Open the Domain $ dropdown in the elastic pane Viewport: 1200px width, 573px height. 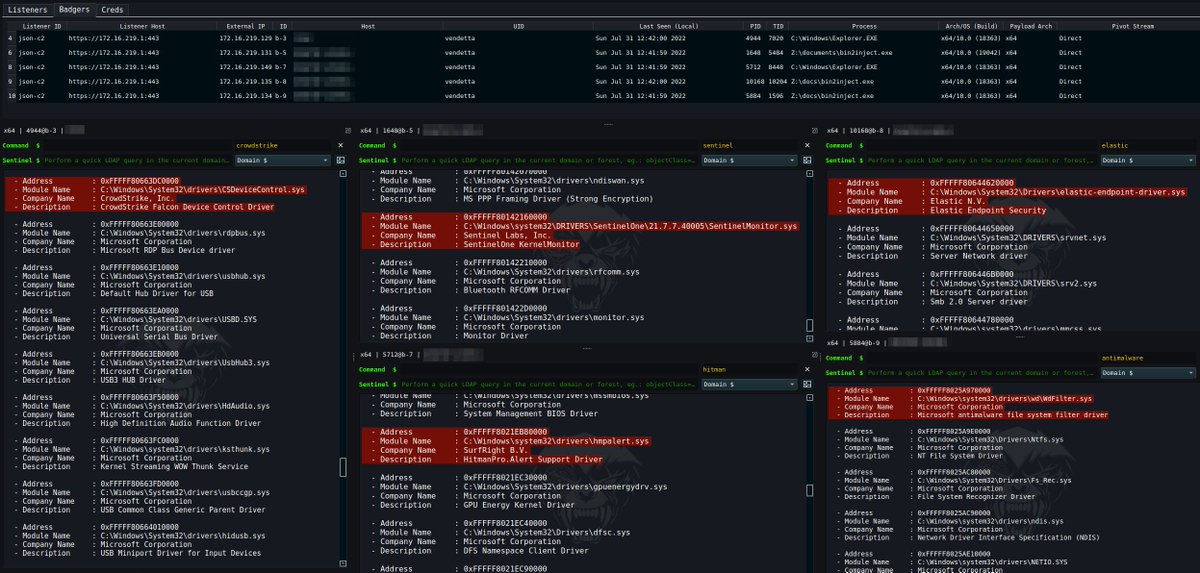click(1146, 160)
